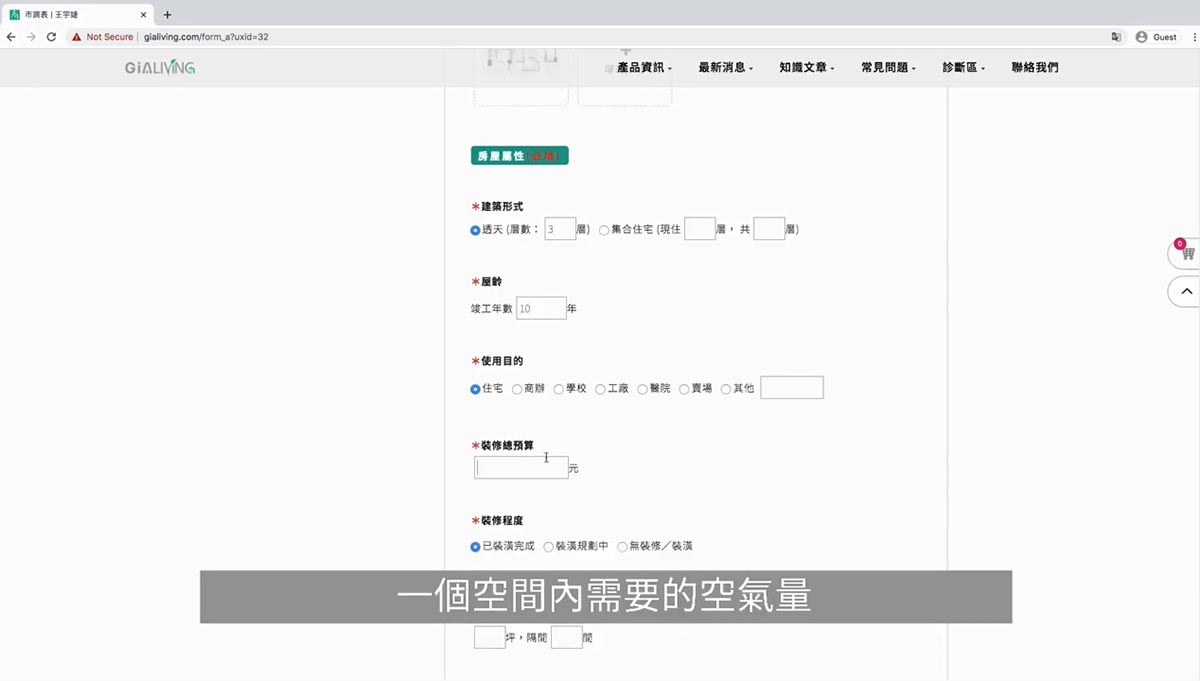Viewport: 1200px width, 681px height.
Task: Click the scroll-to-top arrow button
Action: (x=1186, y=291)
